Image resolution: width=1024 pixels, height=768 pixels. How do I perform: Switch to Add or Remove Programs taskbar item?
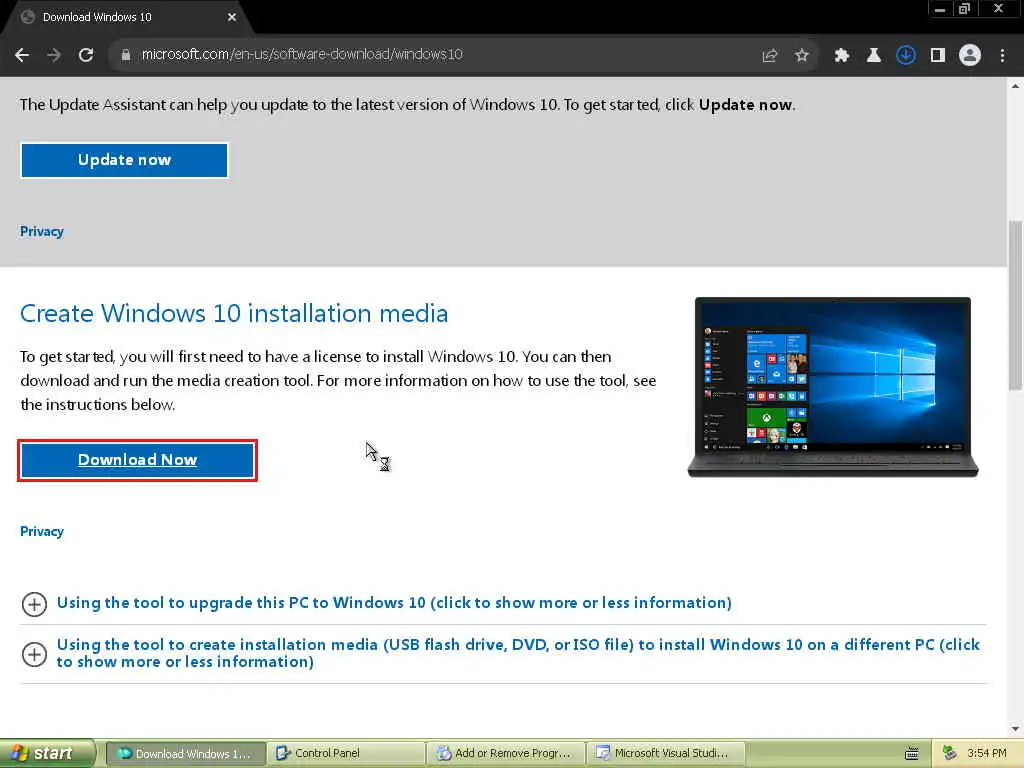tap(507, 754)
